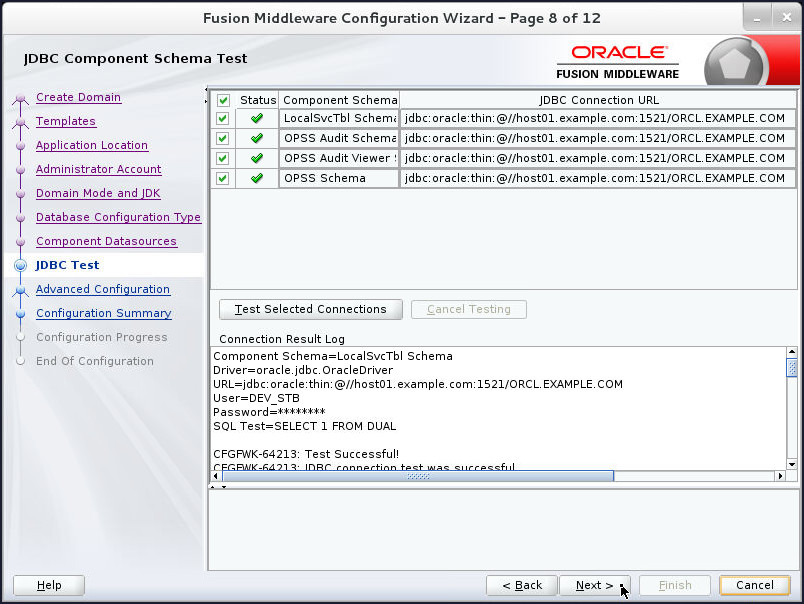804x604 pixels.
Task: Uncheck the OPSS Schema row checkbox
Action: (x=222, y=178)
